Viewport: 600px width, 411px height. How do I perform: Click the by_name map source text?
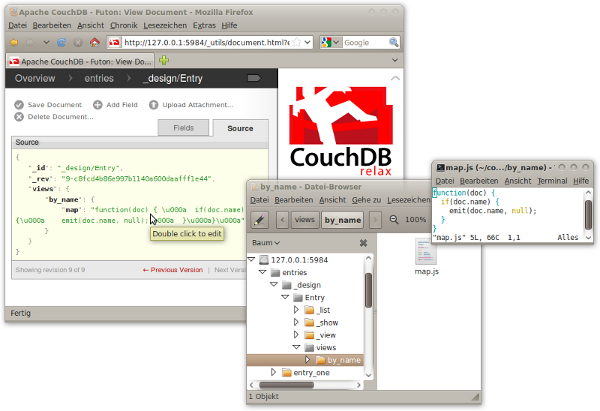click(130, 215)
